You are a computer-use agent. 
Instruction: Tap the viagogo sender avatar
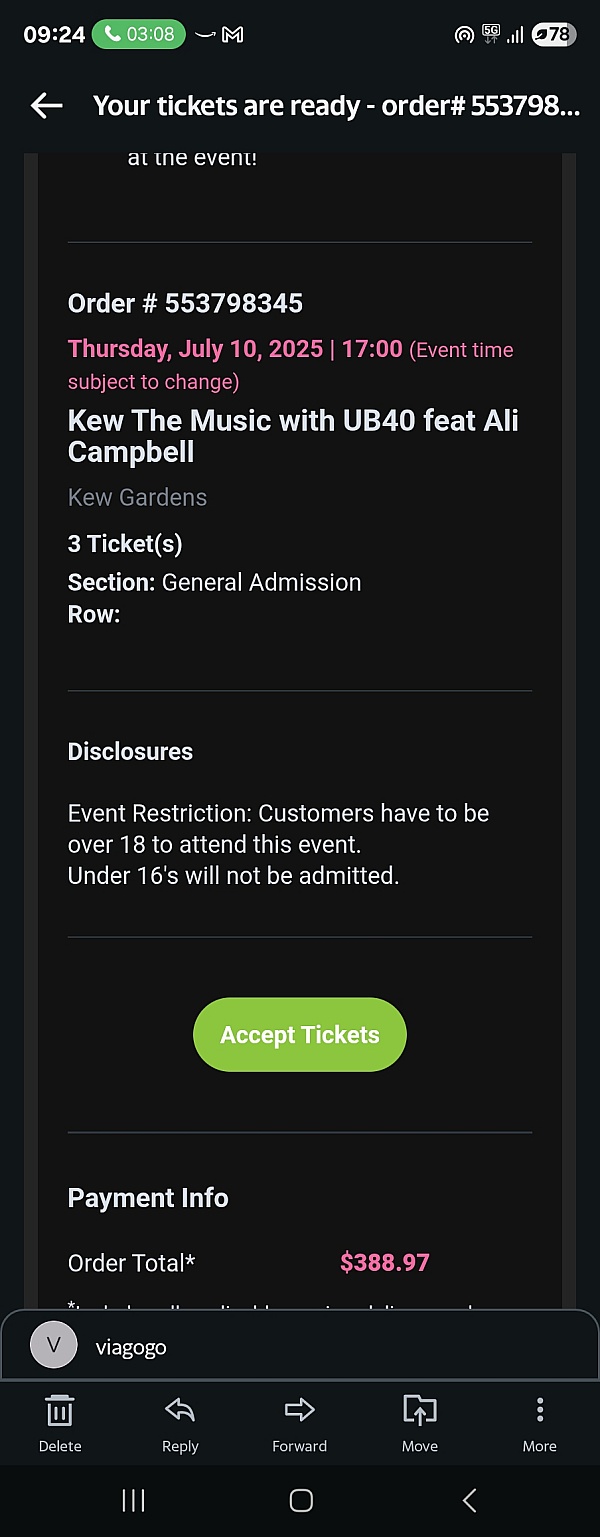pos(54,1346)
